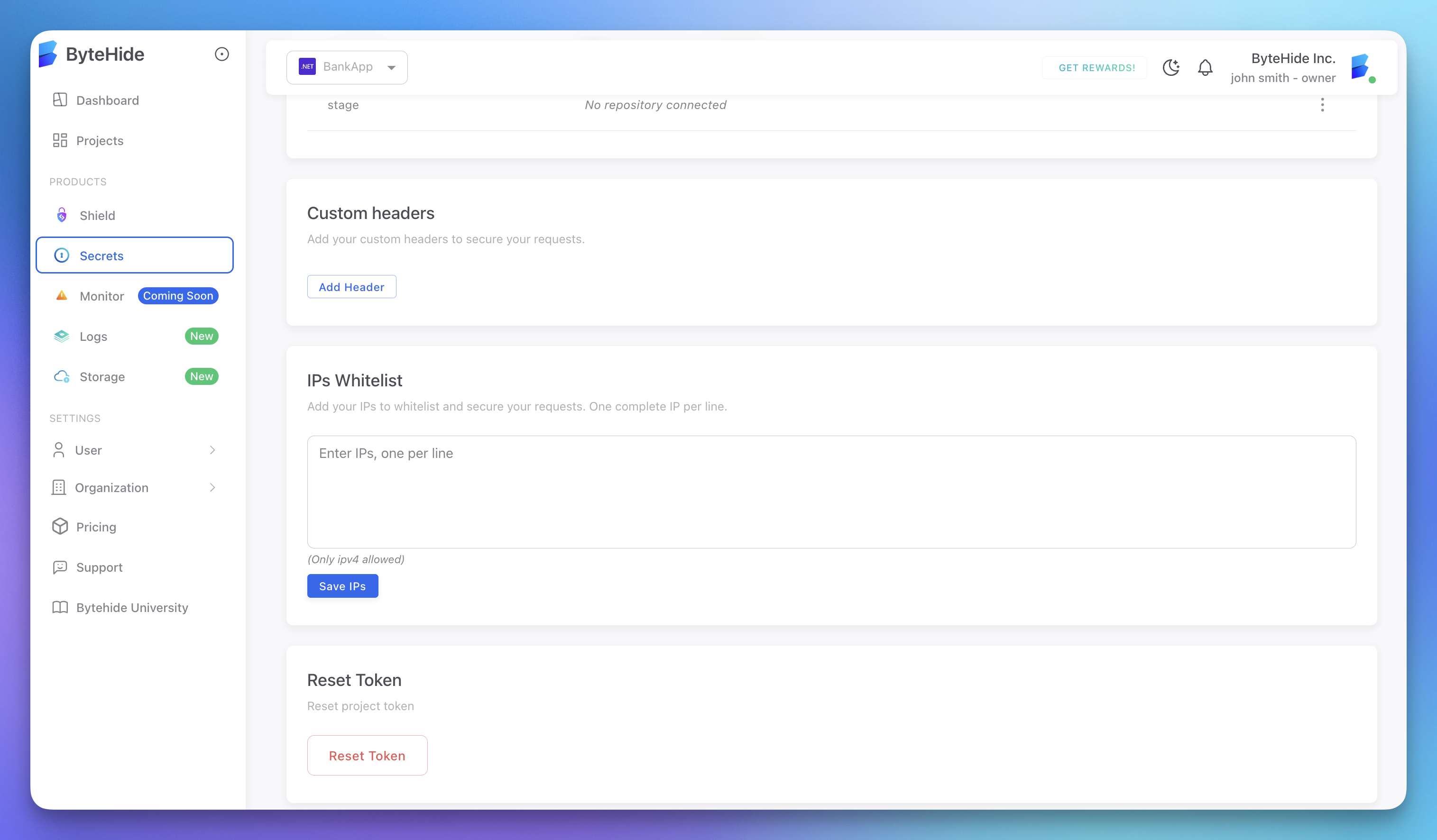Viewport: 1437px width, 840px height.
Task: Open the stage row options kebab menu
Action: [x=1323, y=105]
